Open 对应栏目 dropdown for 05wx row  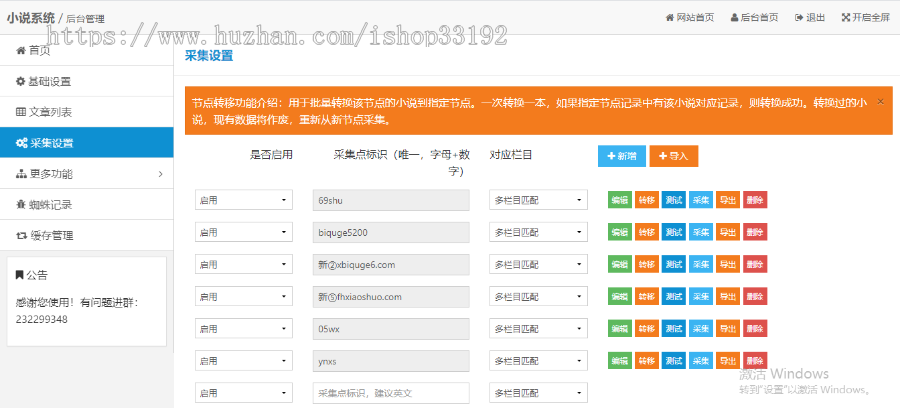(538, 328)
